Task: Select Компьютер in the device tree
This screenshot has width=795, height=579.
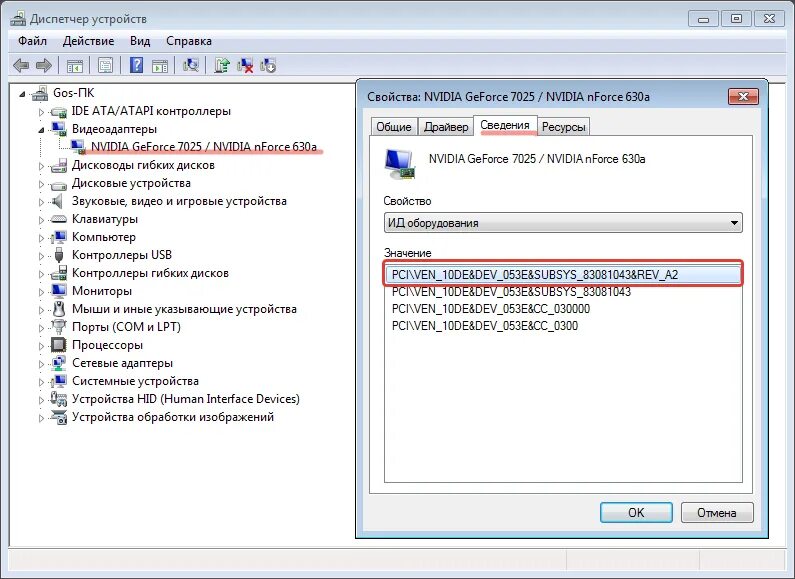Action: [104, 237]
